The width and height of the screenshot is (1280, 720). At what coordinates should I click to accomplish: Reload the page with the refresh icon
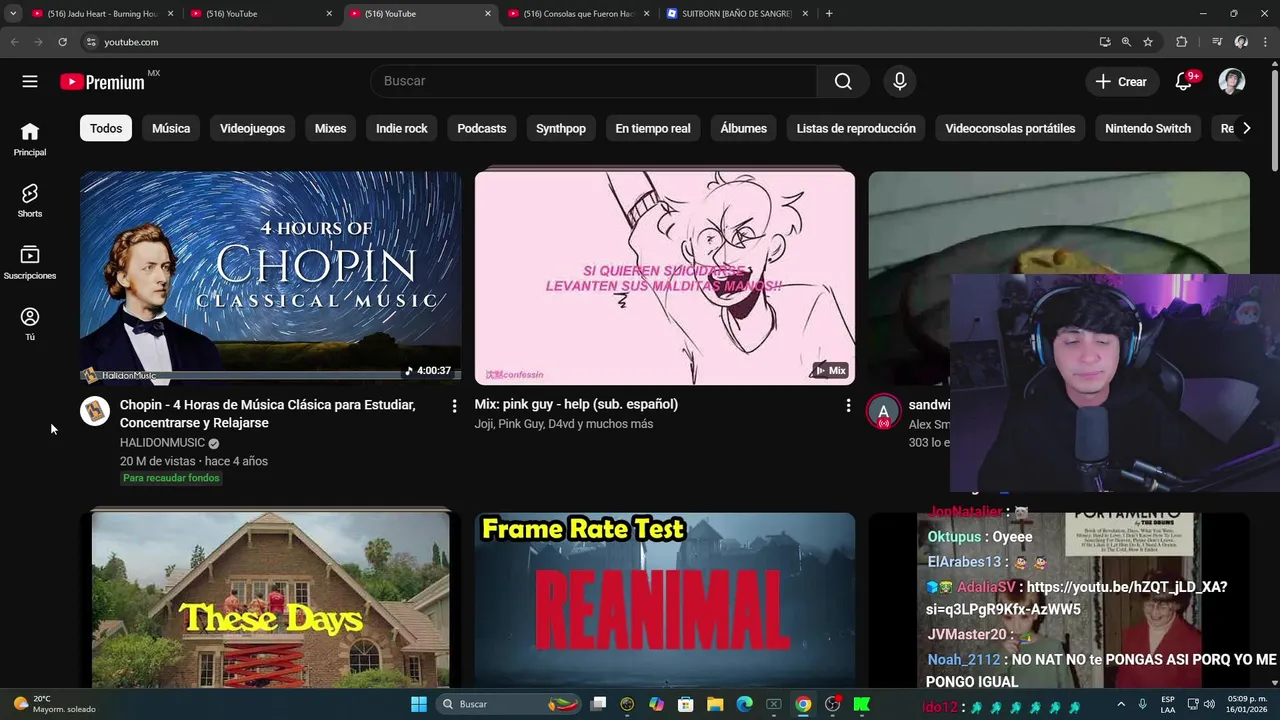(x=62, y=42)
